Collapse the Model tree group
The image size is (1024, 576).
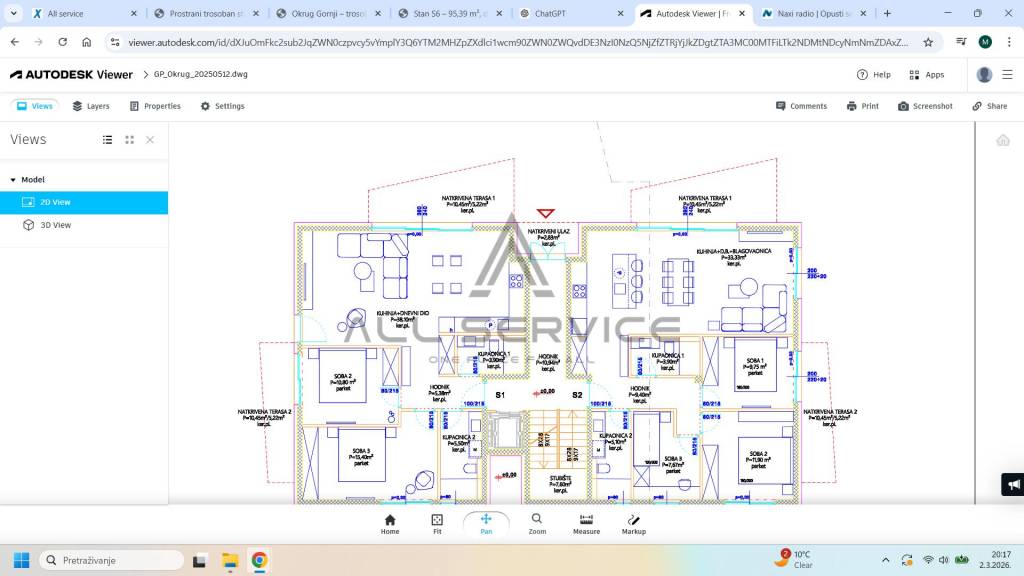click(13, 180)
